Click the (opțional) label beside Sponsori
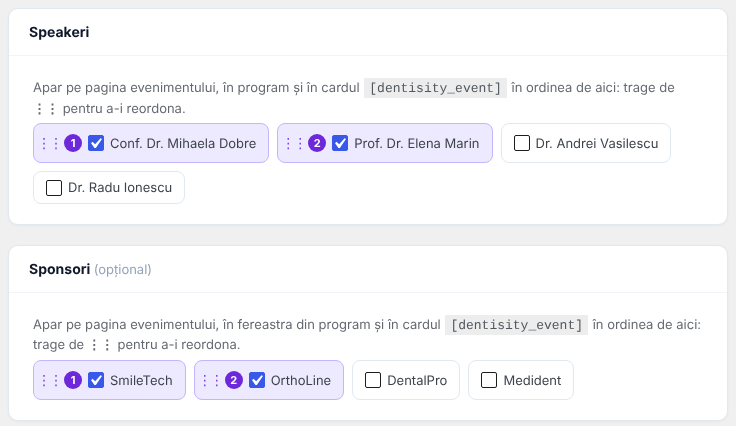Screen dimensions: 736x426 click(123, 270)
